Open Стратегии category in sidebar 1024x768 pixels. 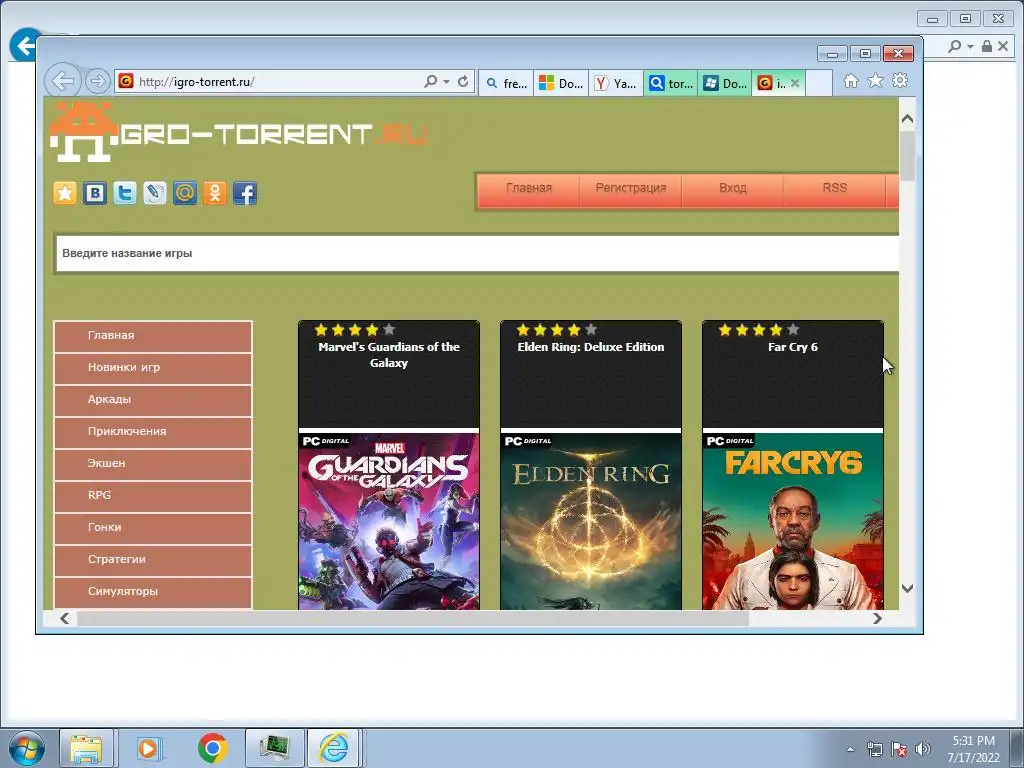click(153, 560)
